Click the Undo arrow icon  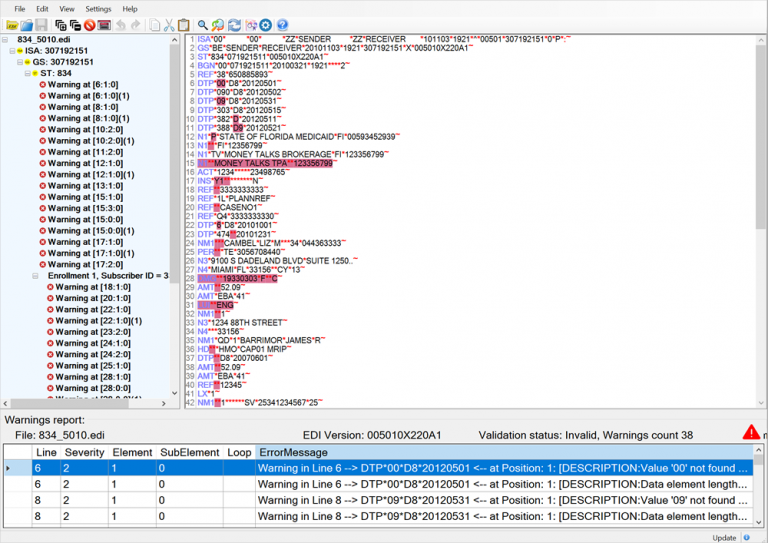coord(120,25)
